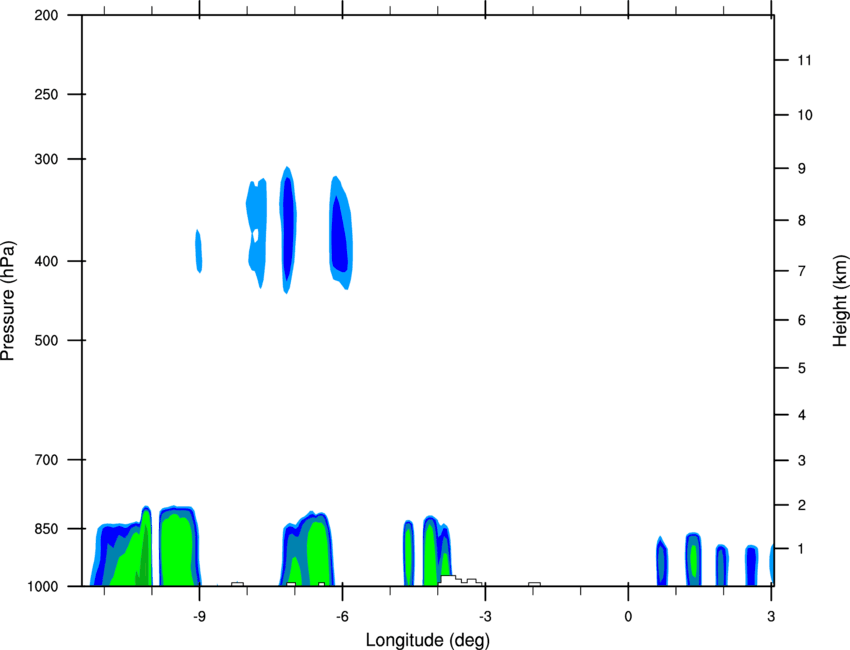Viewport: 850px width, 650px height.
Task: Pick the 1 km height label
Action: click(801, 549)
